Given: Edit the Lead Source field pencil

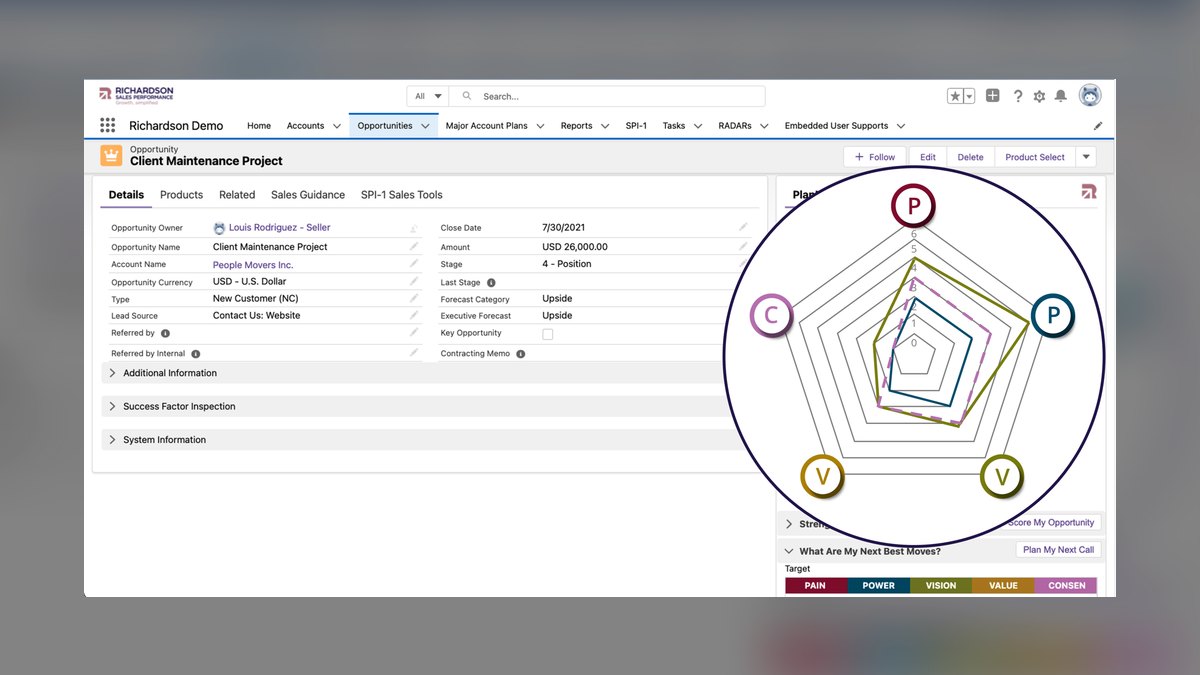Looking at the screenshot, I should 414,315.
